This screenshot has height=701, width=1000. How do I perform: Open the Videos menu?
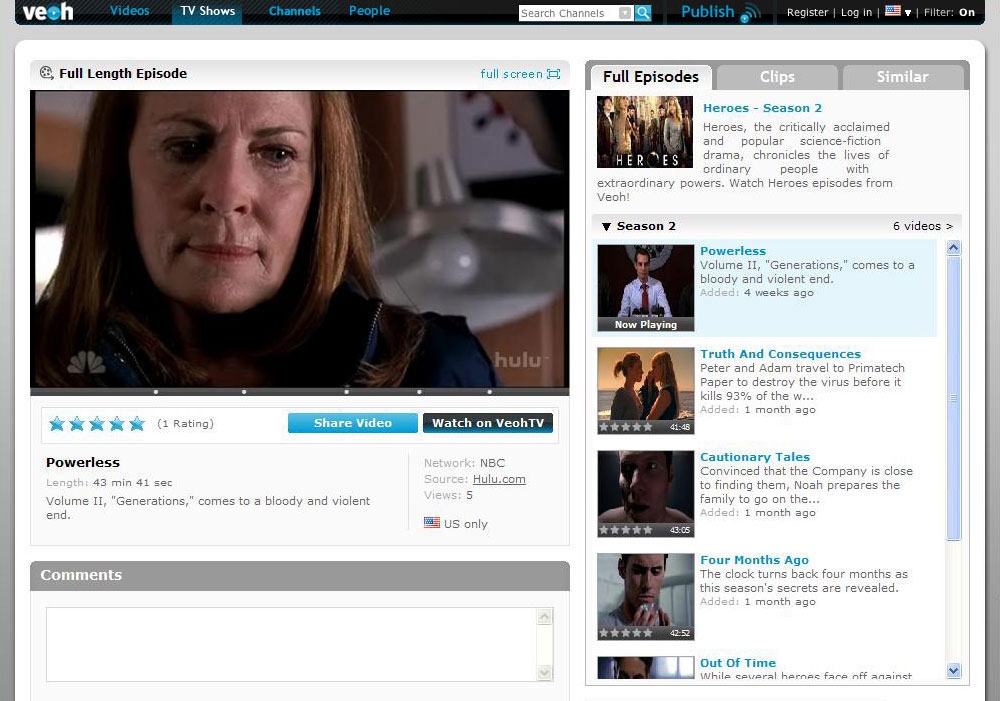click(129, 11)
